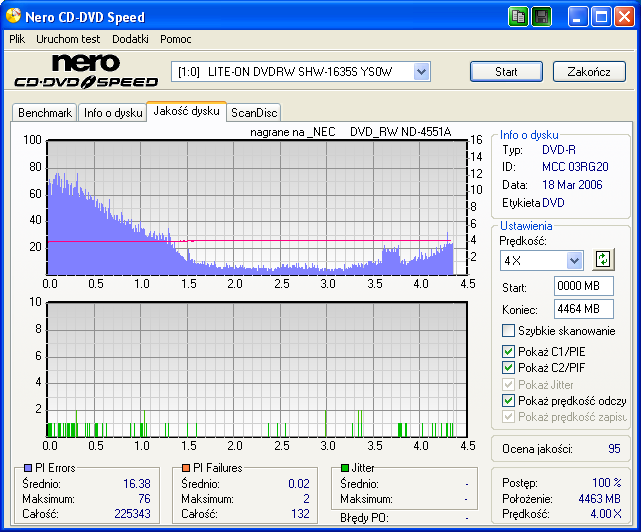The height and width of the screenshot is (532, 641).
Task: Click the Etykieta value DVD
Action: click(553, 203)
